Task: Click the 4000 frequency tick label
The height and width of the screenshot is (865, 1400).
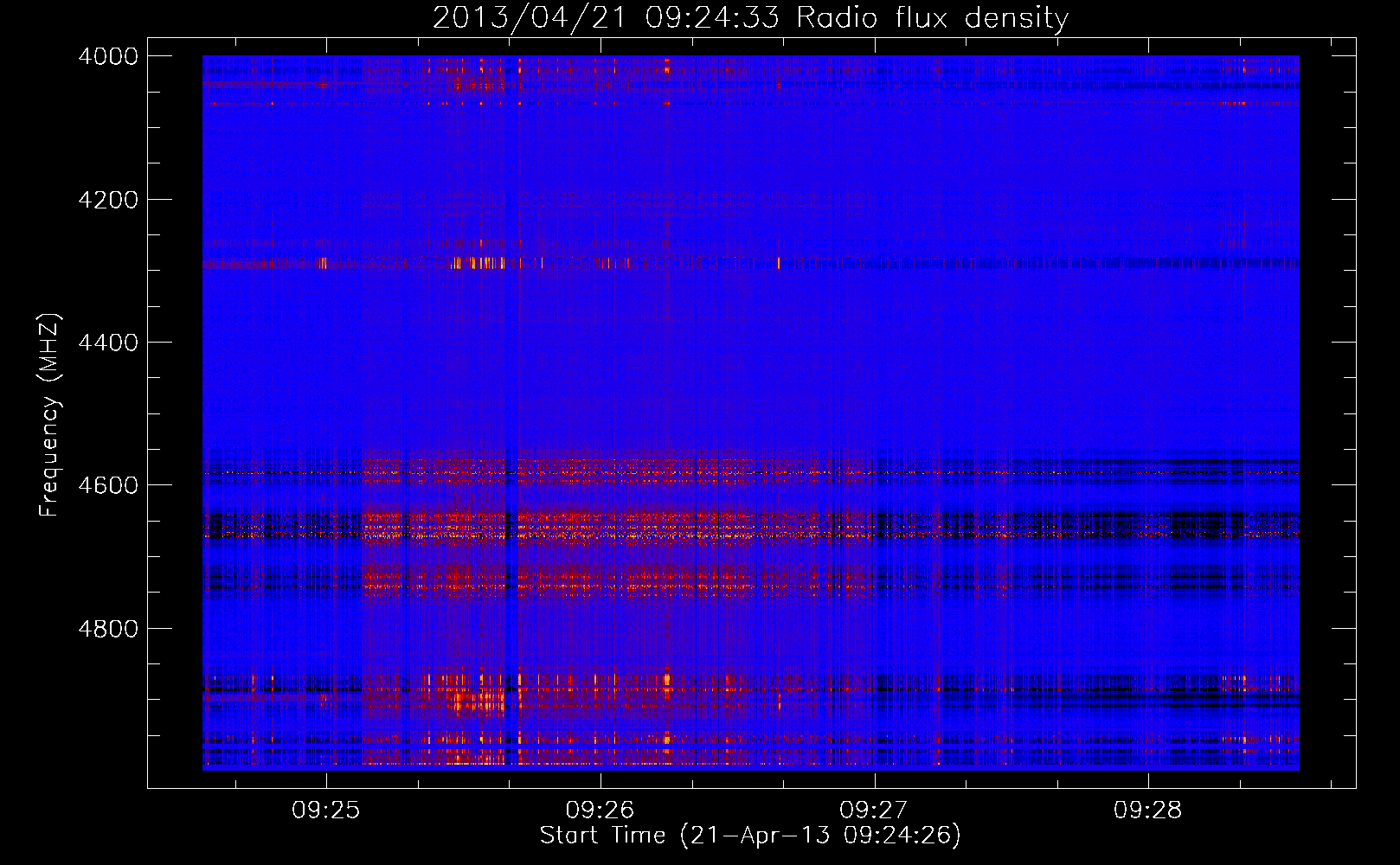Action: point(108,56)
